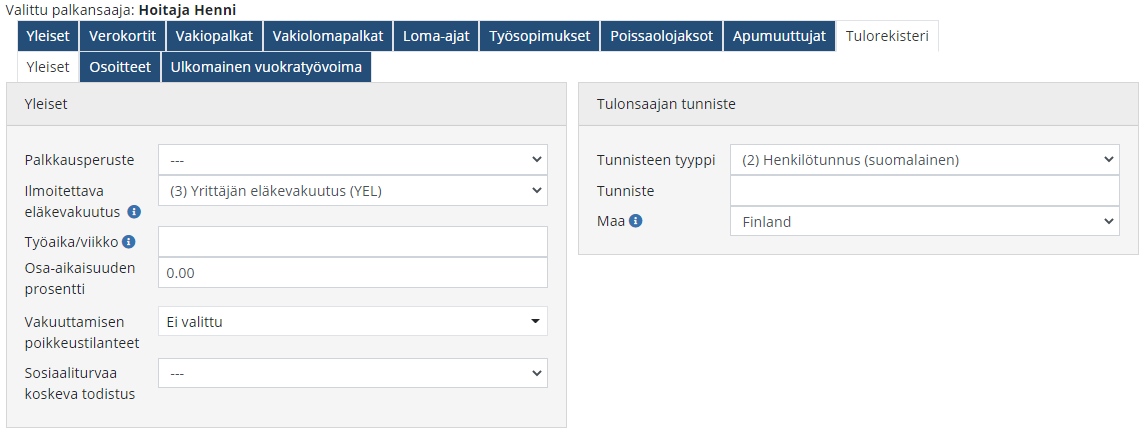Click the Tunniste text field
This screenshot has width=1146, height=432.
[x=924, y=191]
